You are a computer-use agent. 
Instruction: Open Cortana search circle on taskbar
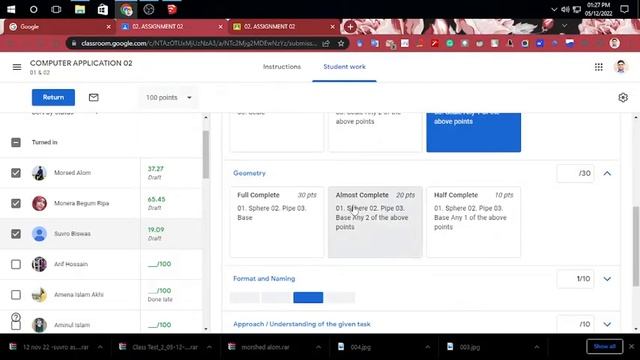[33, 9]
